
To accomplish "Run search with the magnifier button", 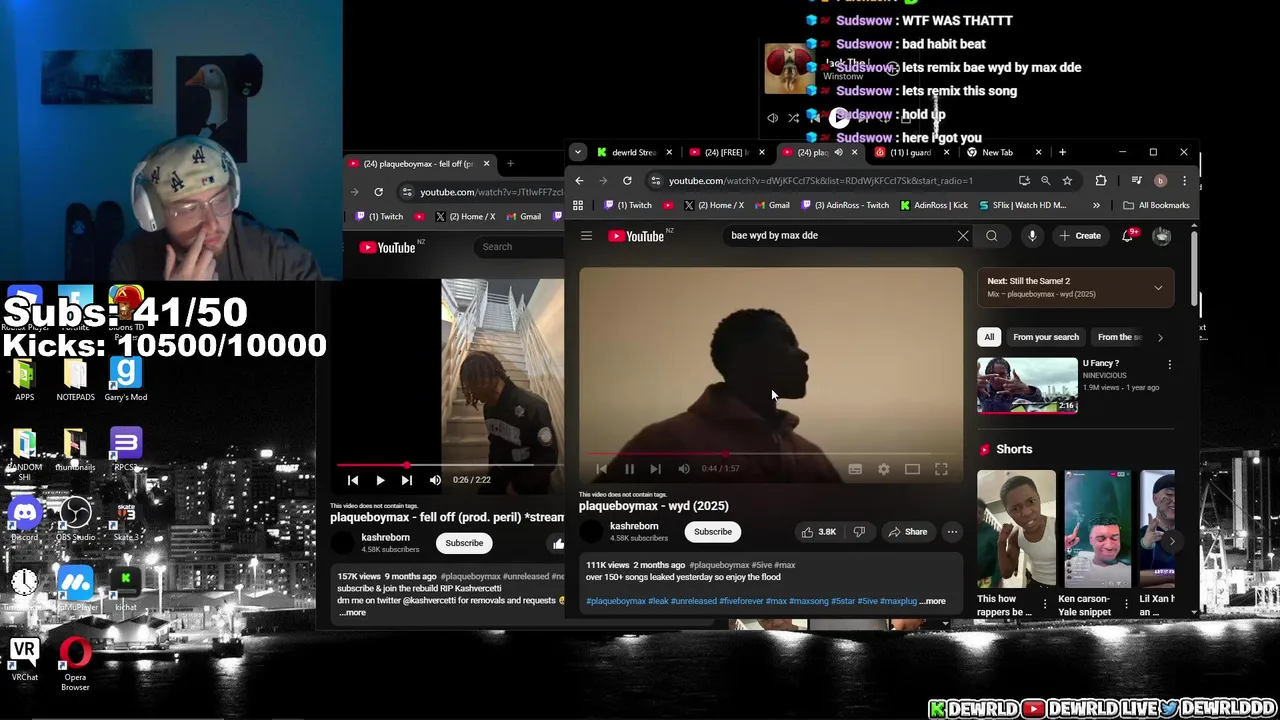I will point(992,236).
